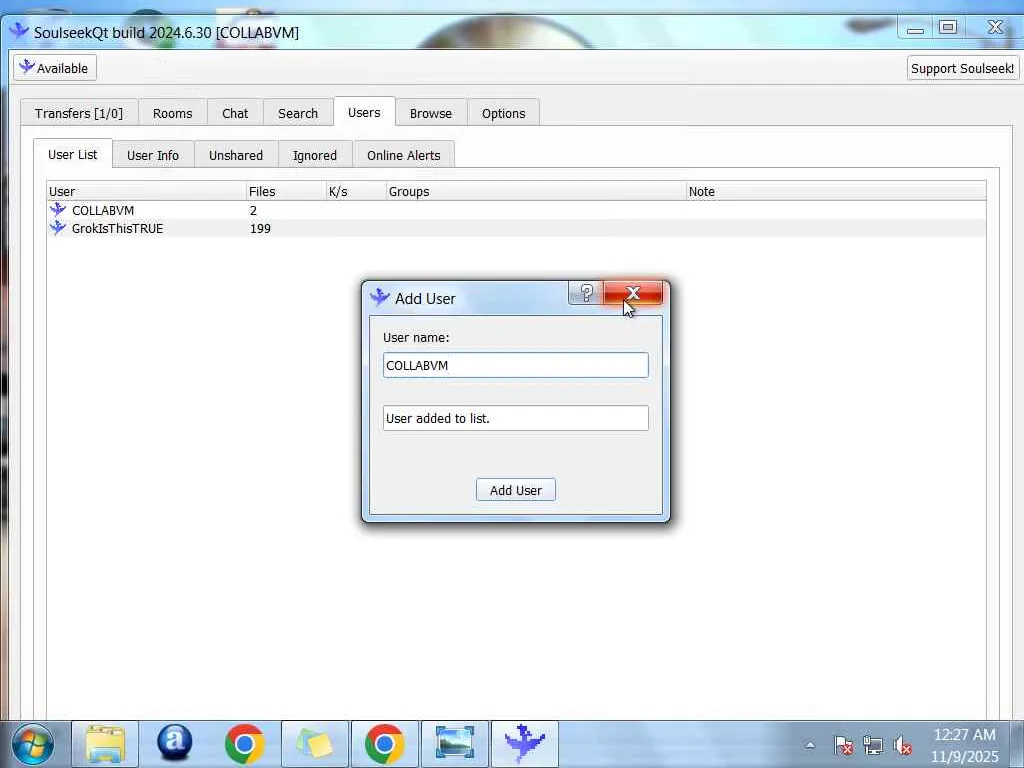The height and width of the screenshot is (768, 1024).
Task: Open the first Chrome taskbar icon
Action: (244, 744)
